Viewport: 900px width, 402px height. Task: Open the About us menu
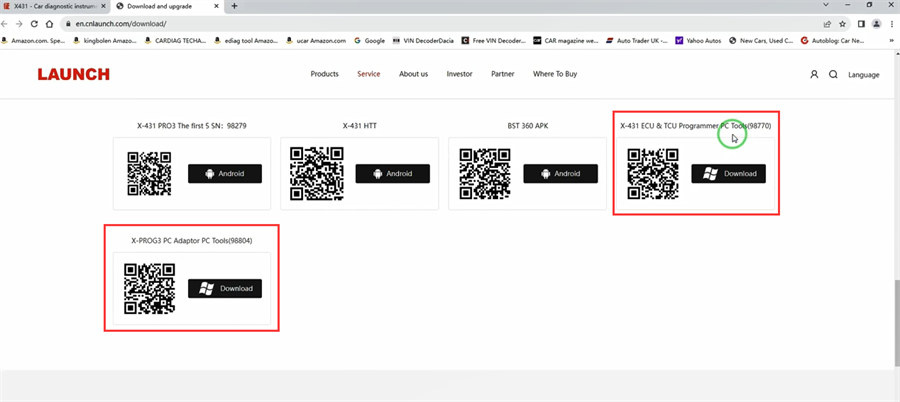(413, 74)
